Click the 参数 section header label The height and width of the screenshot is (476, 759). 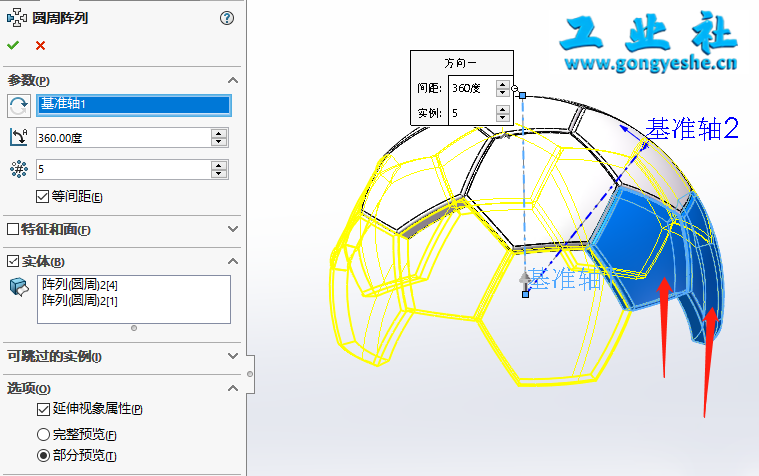click(x=28, y=80)
